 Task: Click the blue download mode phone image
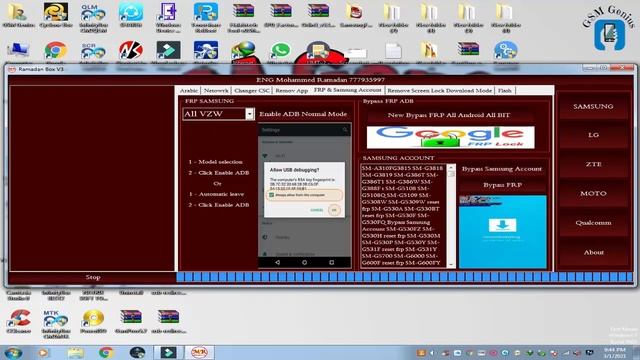click(x=502, y=231)
